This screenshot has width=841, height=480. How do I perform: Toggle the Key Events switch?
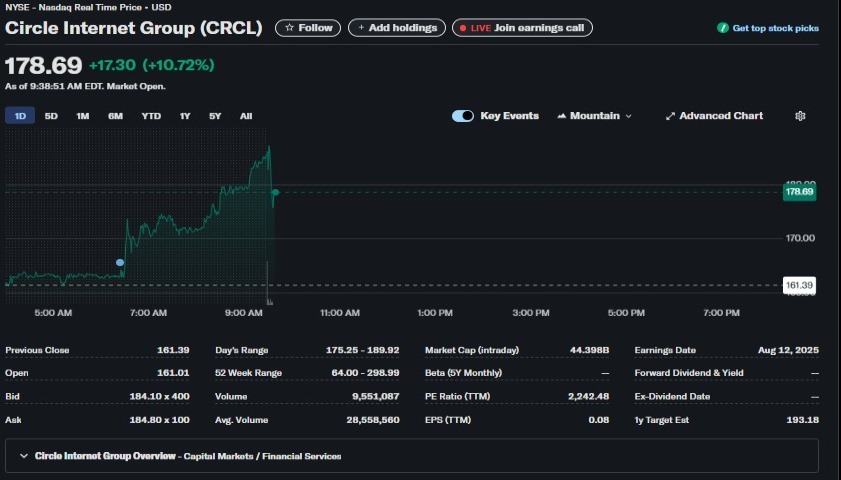[463, 116]
